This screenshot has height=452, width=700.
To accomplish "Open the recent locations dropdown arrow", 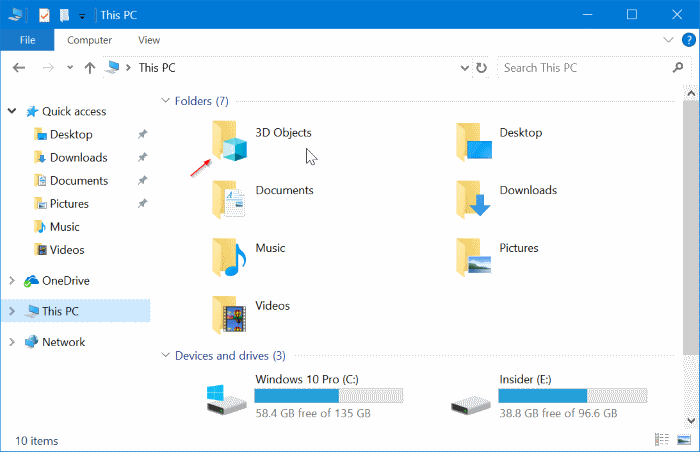I will coord(70,68).
